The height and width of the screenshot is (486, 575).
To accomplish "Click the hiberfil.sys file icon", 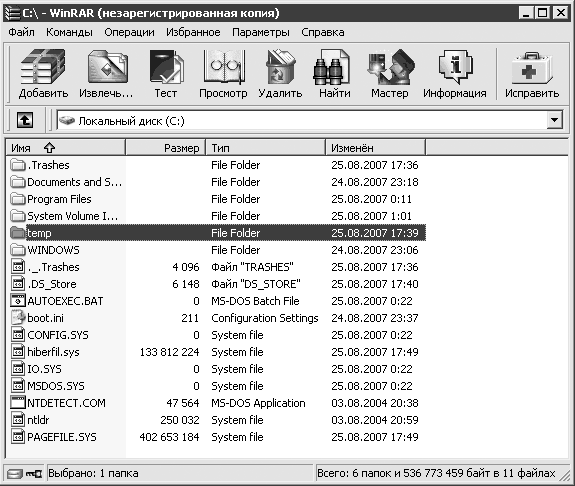I will (18, 352).
